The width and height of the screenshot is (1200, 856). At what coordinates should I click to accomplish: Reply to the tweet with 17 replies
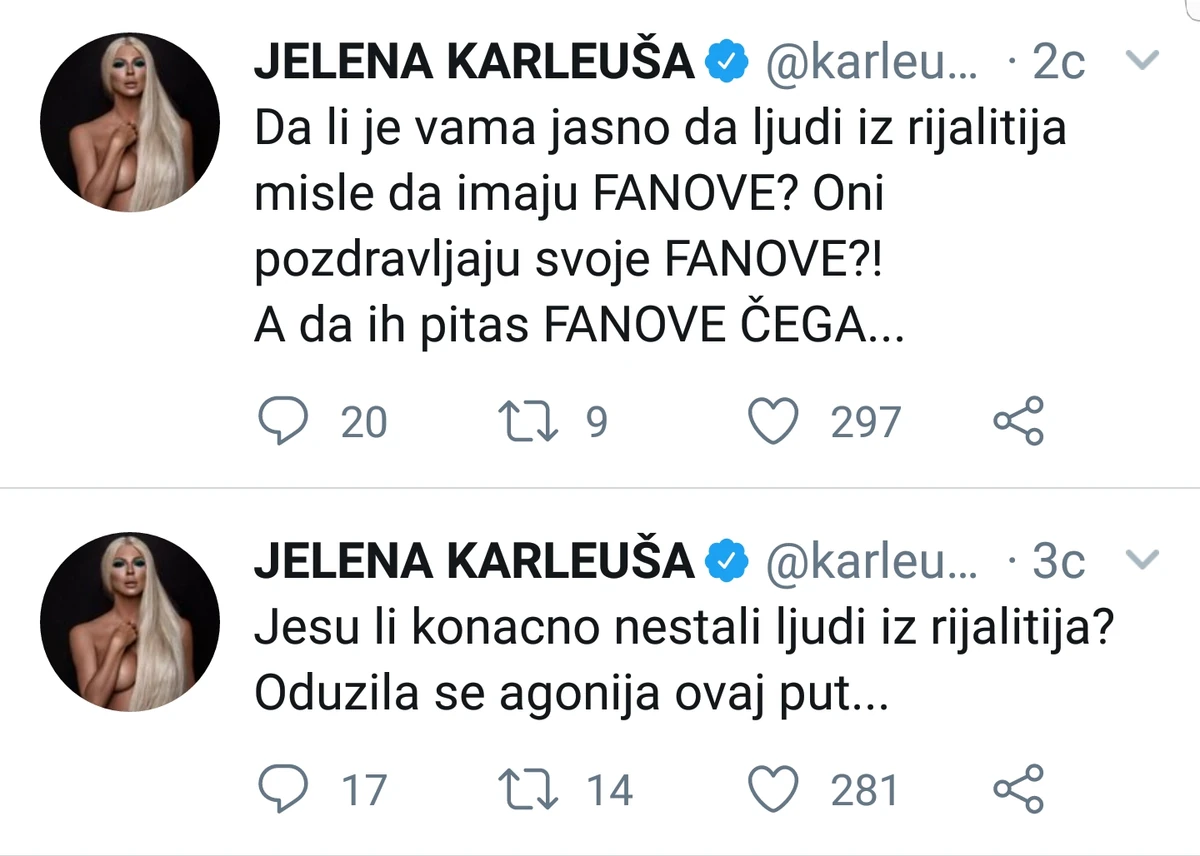(283, 791)
